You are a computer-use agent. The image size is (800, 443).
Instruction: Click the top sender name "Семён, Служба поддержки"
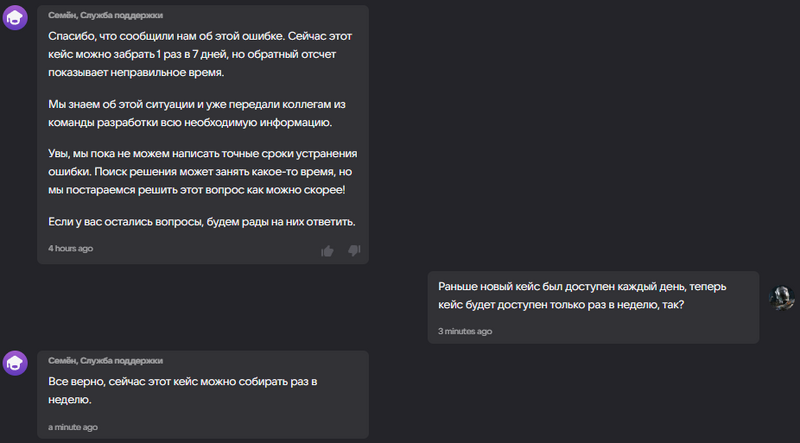coord(105,15)
